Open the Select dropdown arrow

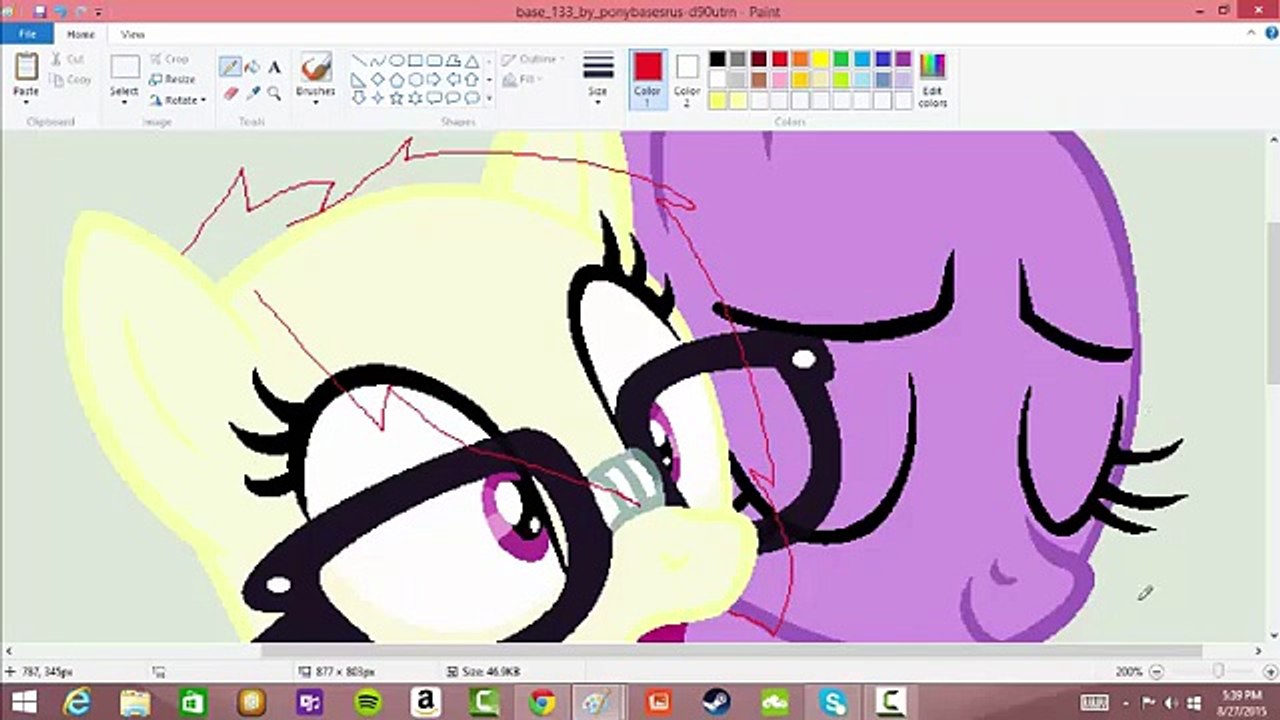click(125, 102)
